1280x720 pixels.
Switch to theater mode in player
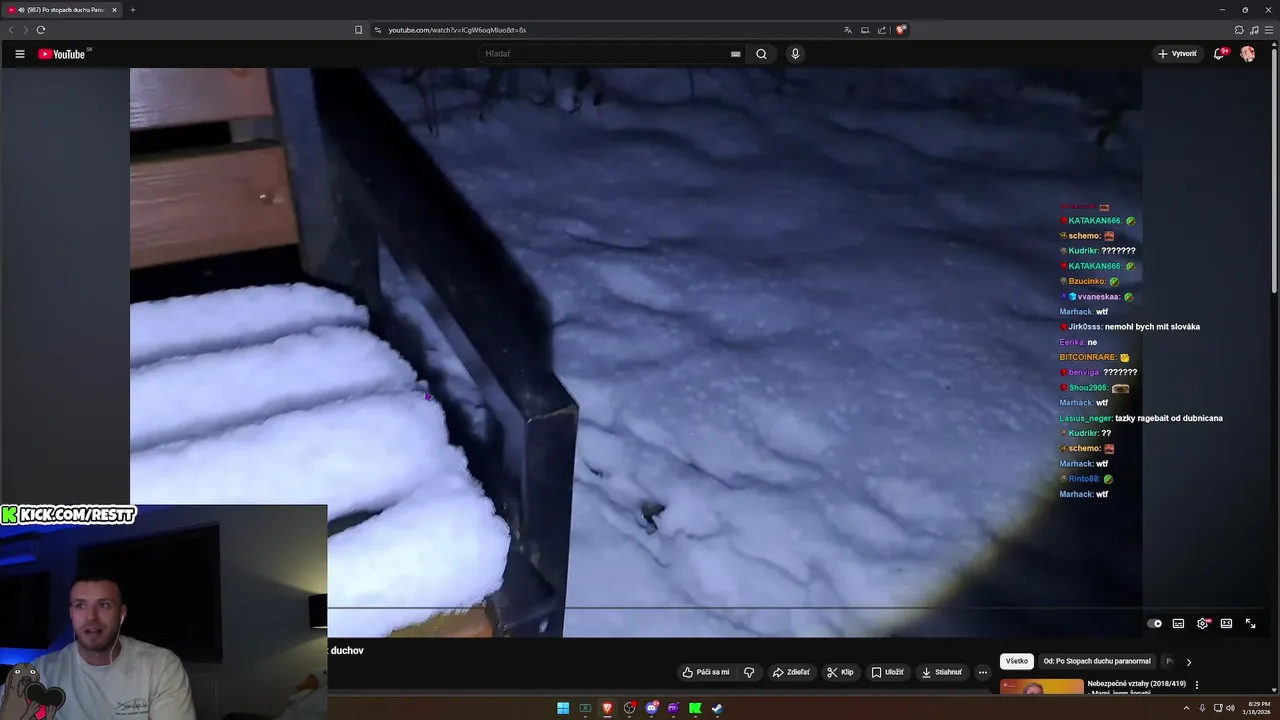pos(1226,623)
